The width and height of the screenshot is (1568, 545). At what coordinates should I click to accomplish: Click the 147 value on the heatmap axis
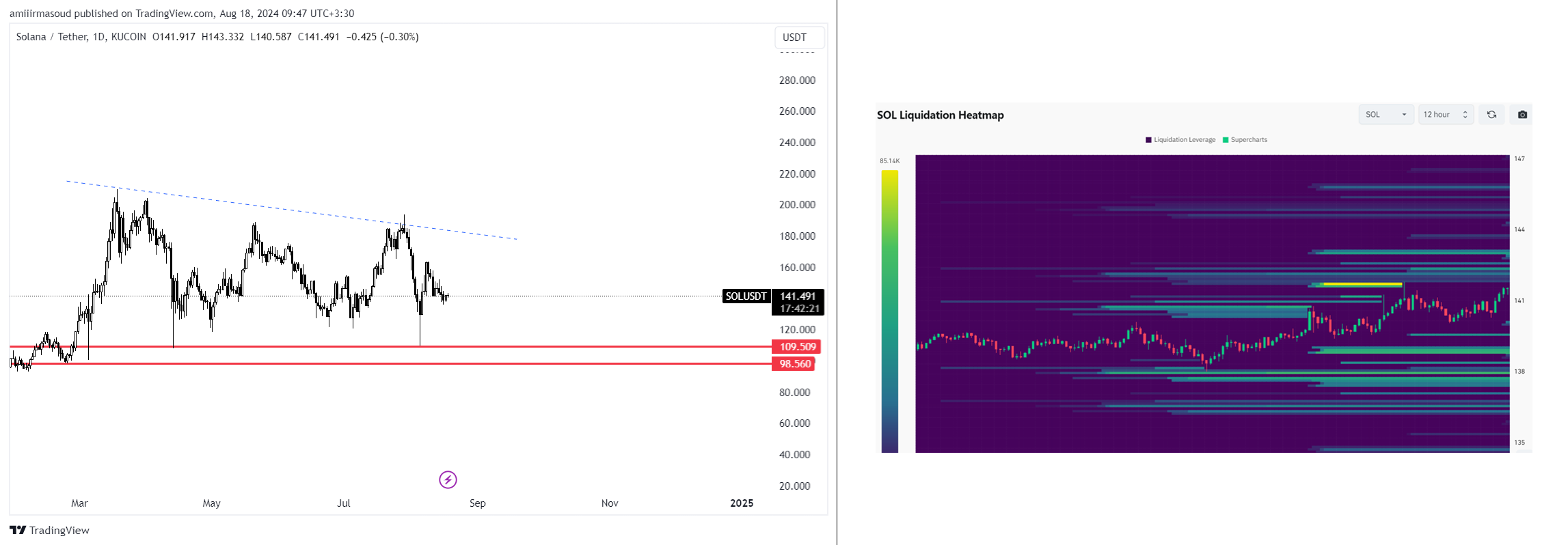[x=1519, y=159]
